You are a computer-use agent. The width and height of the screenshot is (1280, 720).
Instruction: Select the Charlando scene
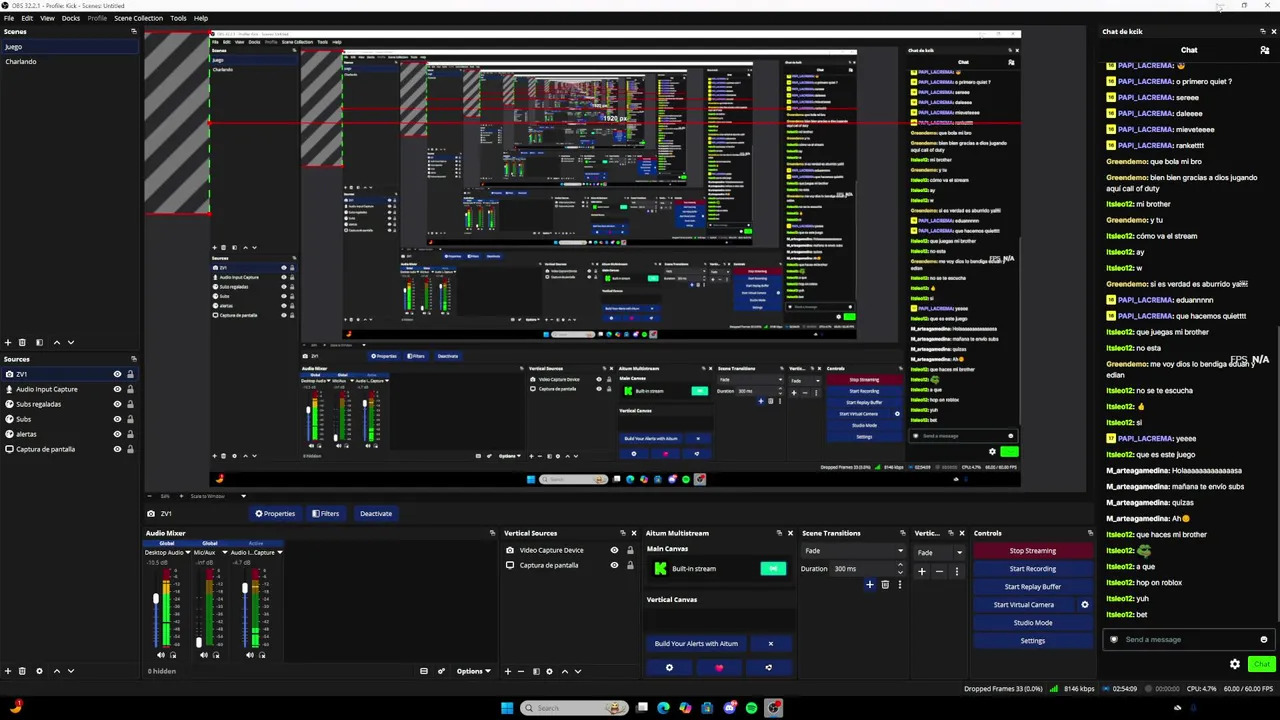[x=21, y=62]
